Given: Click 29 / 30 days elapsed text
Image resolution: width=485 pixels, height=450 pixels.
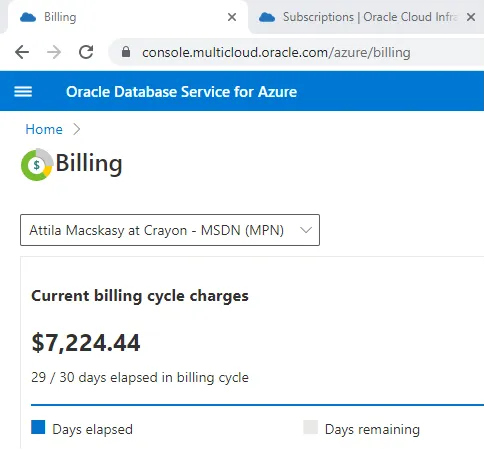Looking at the screenshot, I should [x=140, y=378].
